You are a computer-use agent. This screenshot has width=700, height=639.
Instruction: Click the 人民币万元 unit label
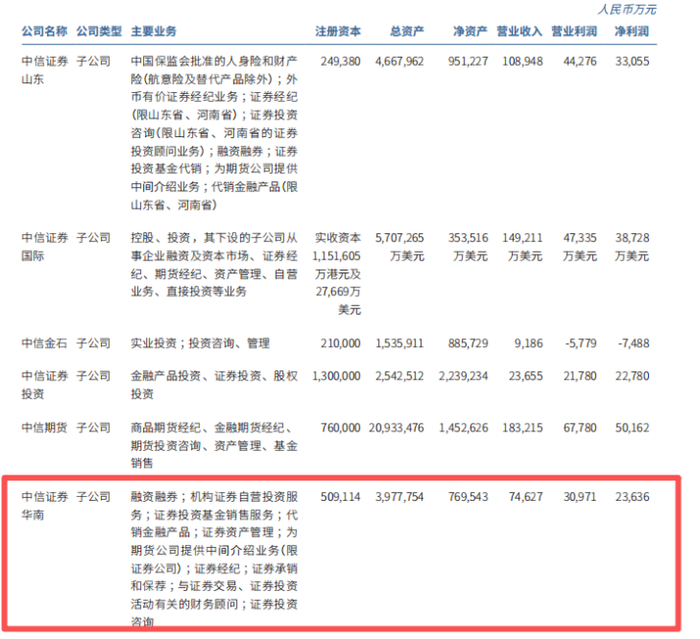pos(627,9)
